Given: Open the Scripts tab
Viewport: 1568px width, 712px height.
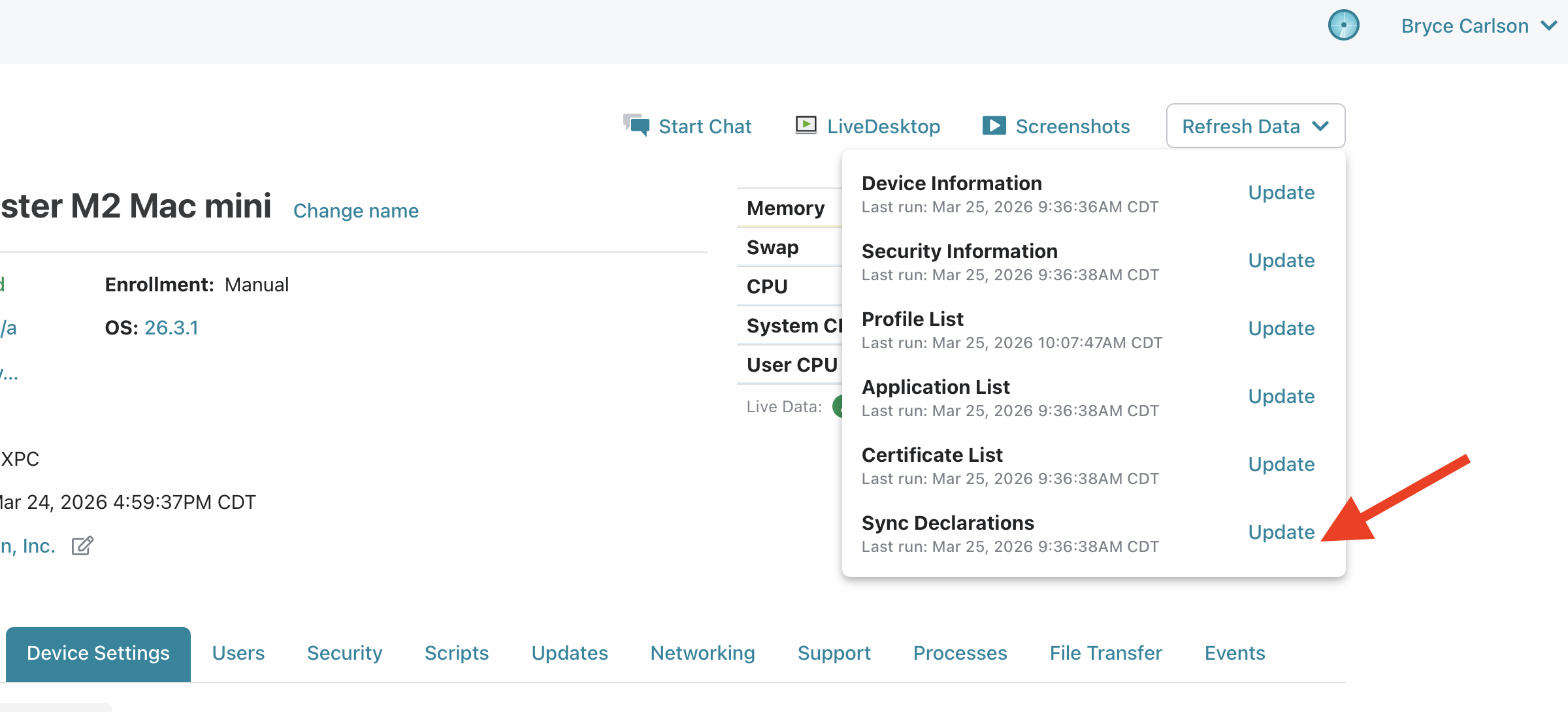Looking at the screenshot, I should point(457,653).
